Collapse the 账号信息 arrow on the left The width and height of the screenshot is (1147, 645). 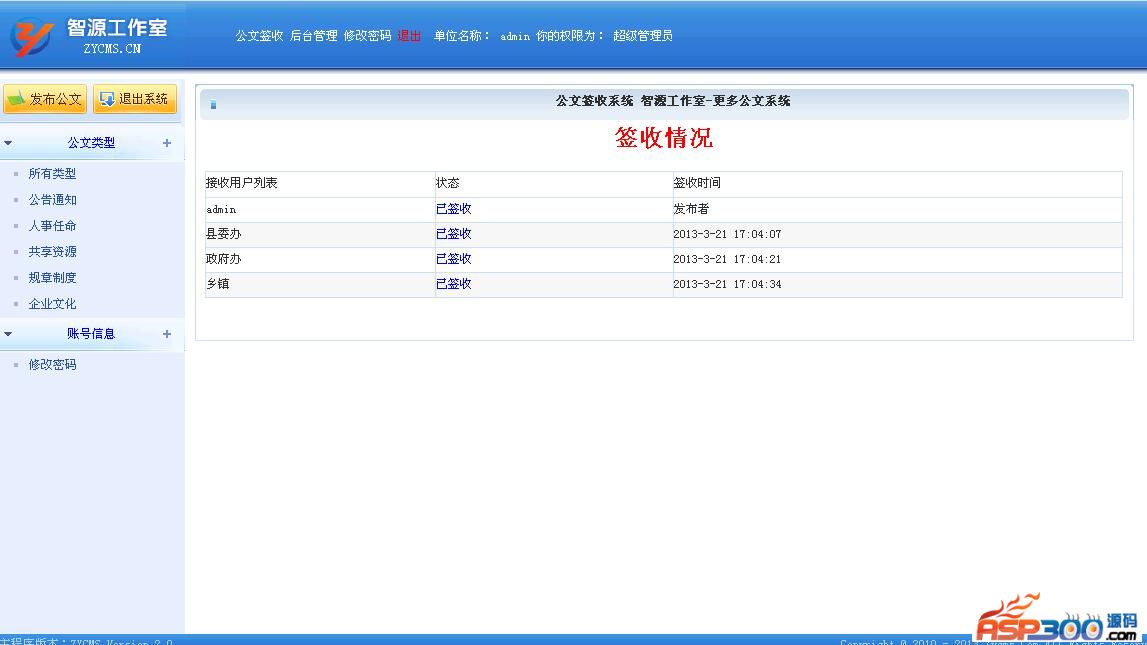point(9,334)
